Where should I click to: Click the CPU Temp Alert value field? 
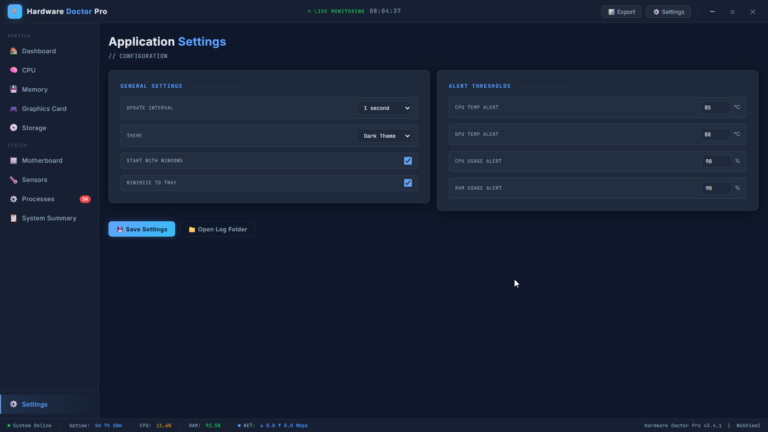(715, 107)
